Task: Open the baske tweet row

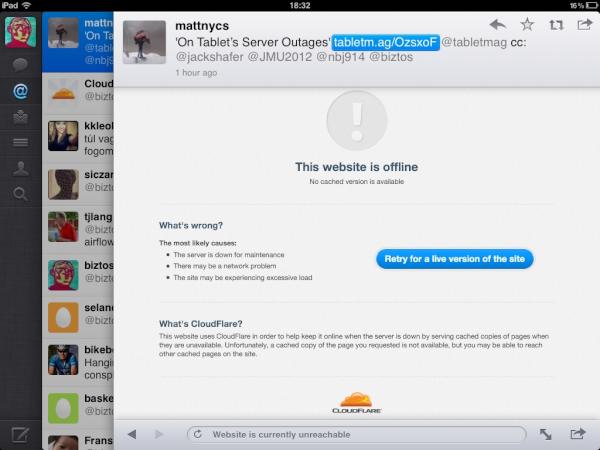Action: [78, 407]
